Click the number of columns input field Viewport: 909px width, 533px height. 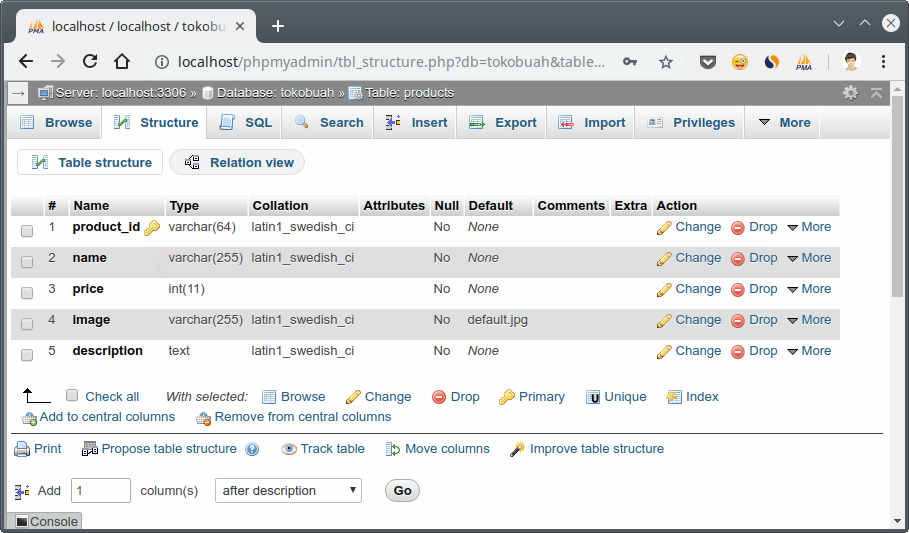(100, 491)
